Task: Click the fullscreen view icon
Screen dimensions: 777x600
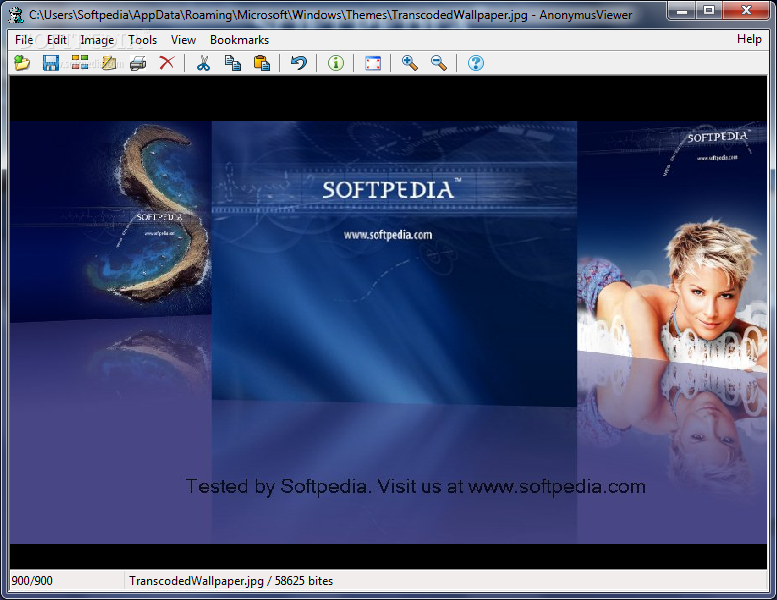Action: (x=373, y=63)
